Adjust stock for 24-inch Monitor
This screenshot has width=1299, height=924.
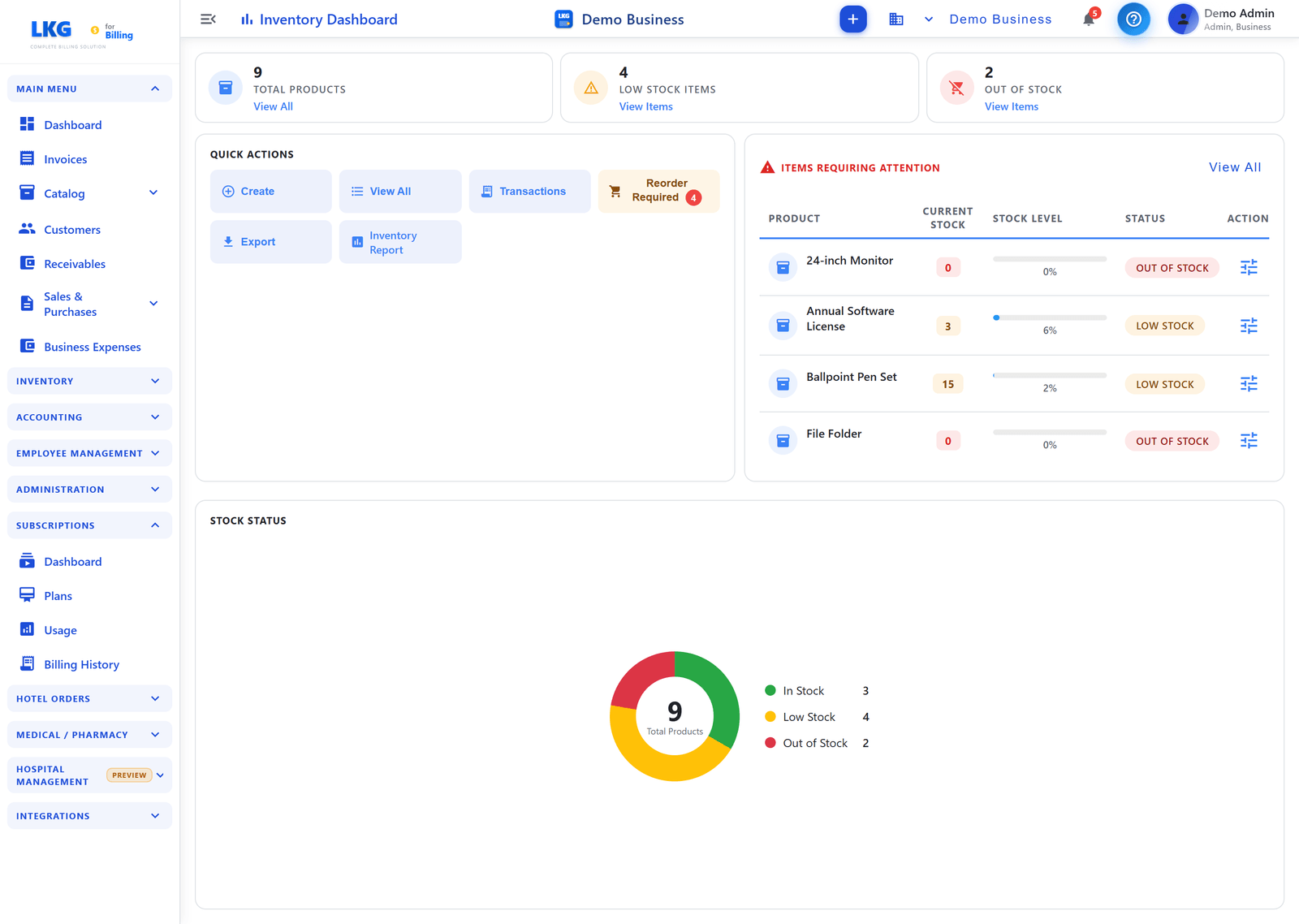[x=1249, y=267]
